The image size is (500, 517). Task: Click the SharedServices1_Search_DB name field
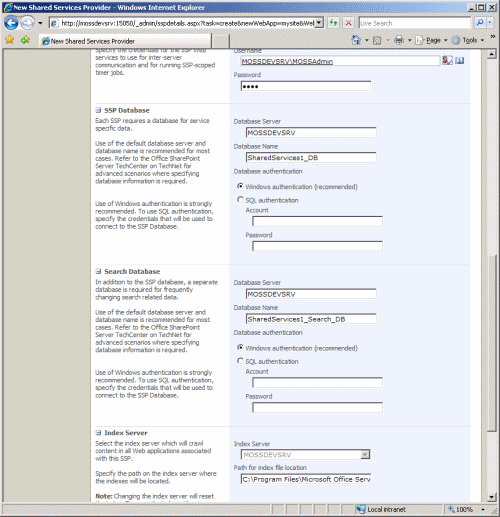[x=311, y=319]
